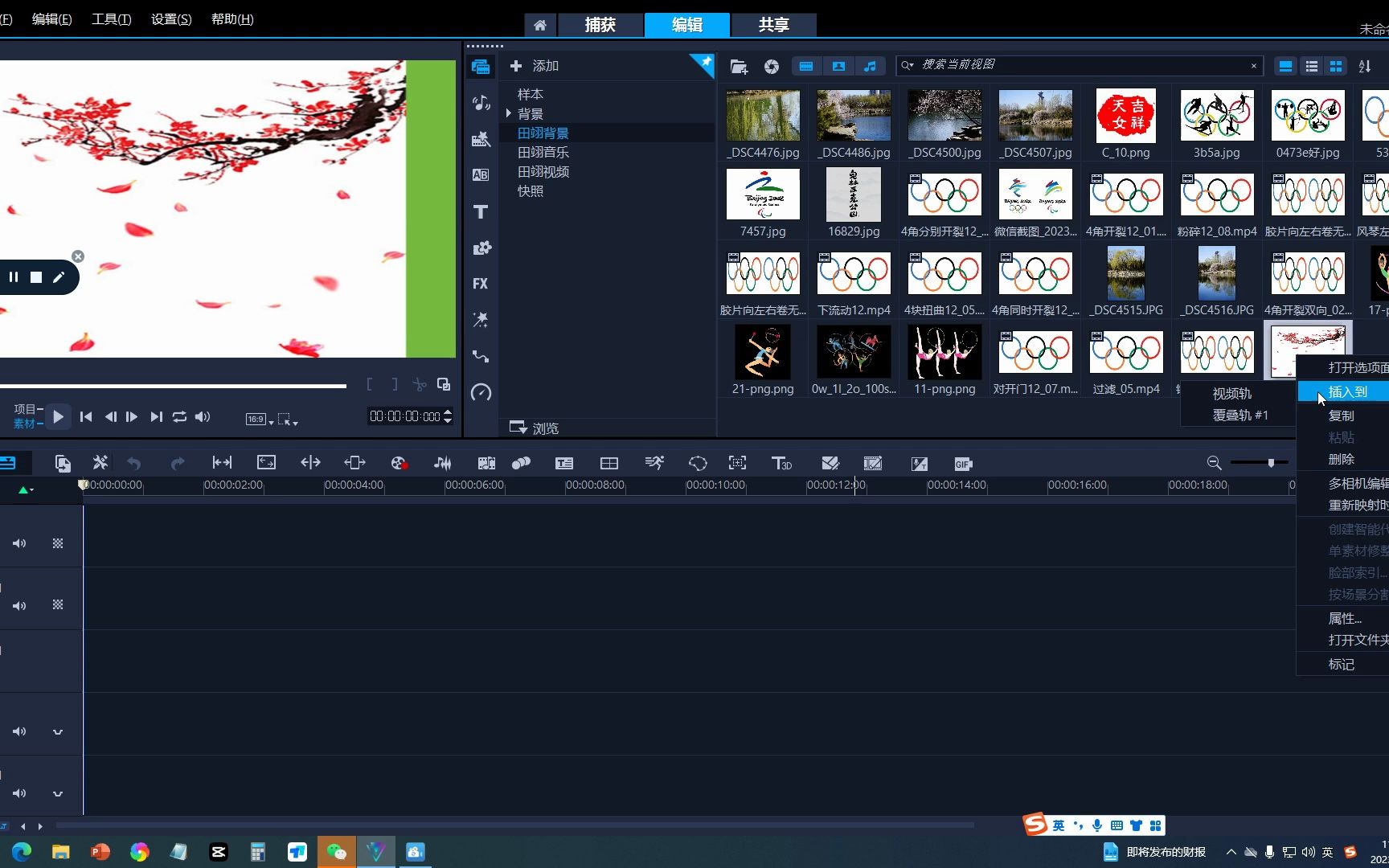Open the Transition (AB) library icon
The width and height of the screenshot is (1389, 868).
tap(481, 175)
